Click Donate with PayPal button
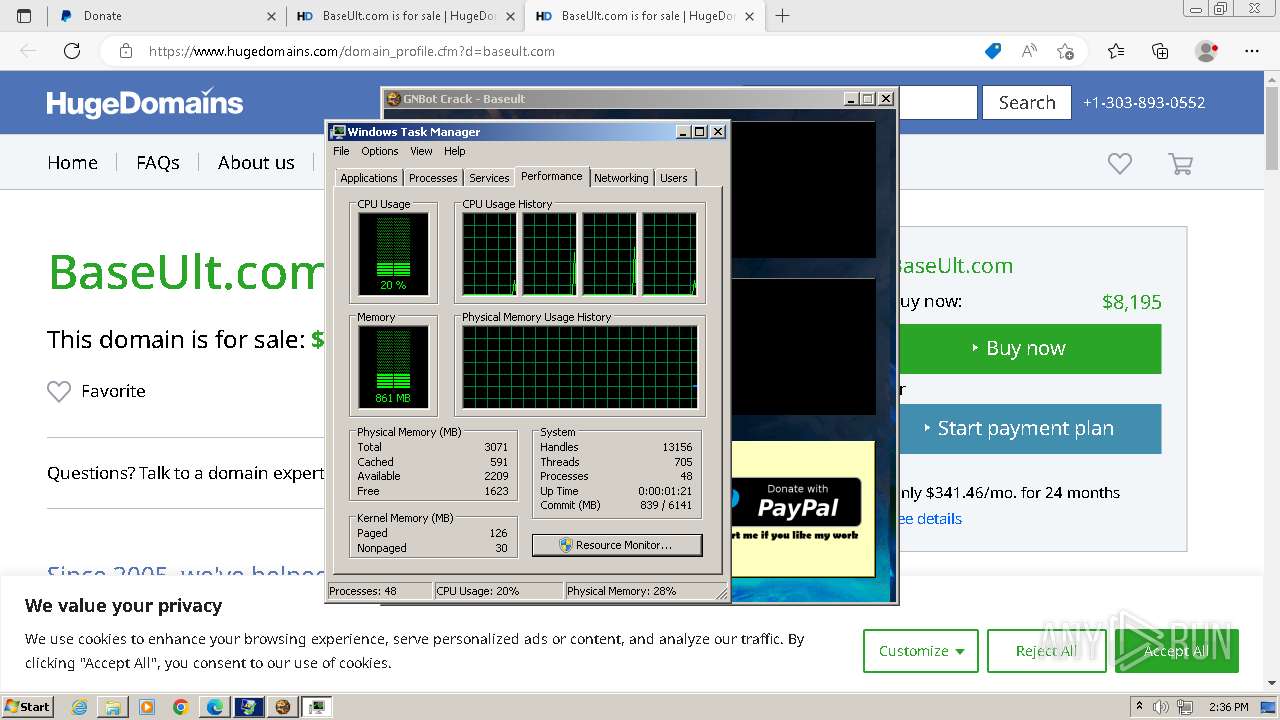Viewport: 1280px width, 720px height. (797, 502)
